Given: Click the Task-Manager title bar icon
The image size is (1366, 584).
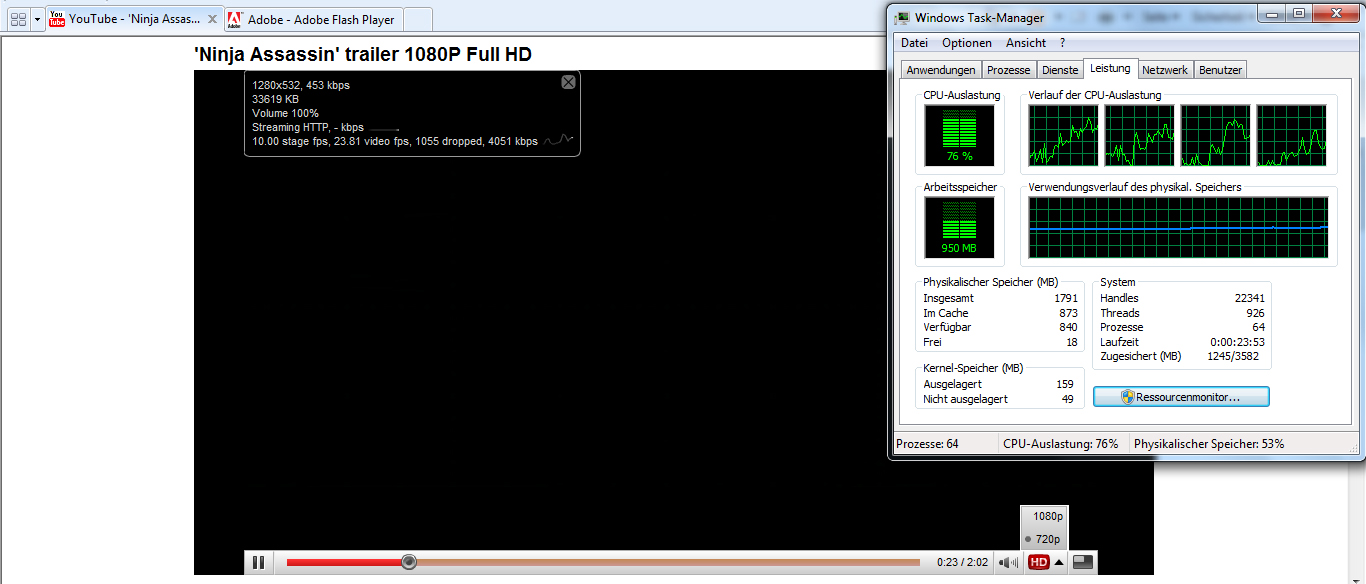Looking at the screenshot, I should pos(903,17).
